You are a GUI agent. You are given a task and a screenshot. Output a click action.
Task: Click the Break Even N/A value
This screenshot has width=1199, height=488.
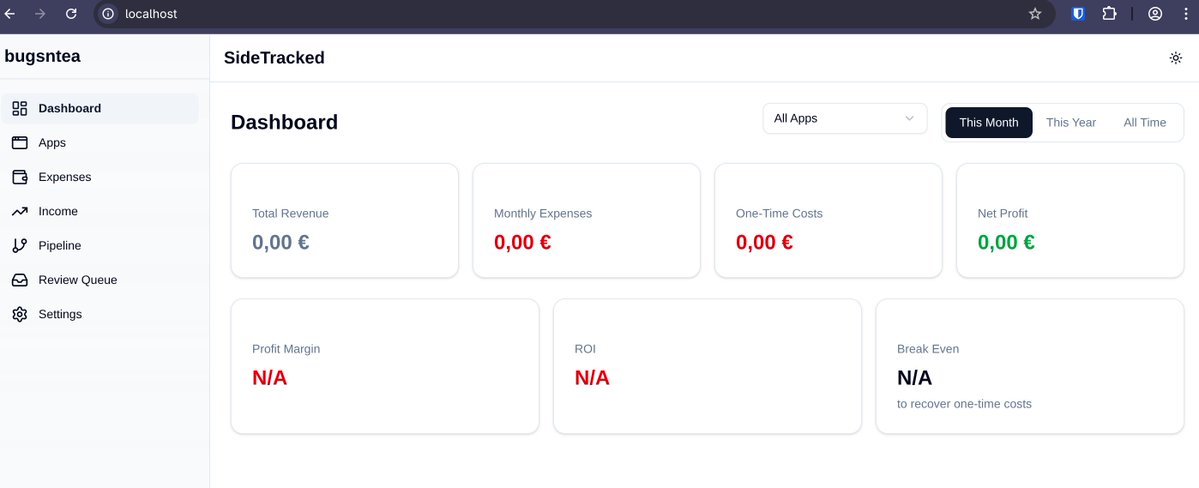[x=915, y=378]
